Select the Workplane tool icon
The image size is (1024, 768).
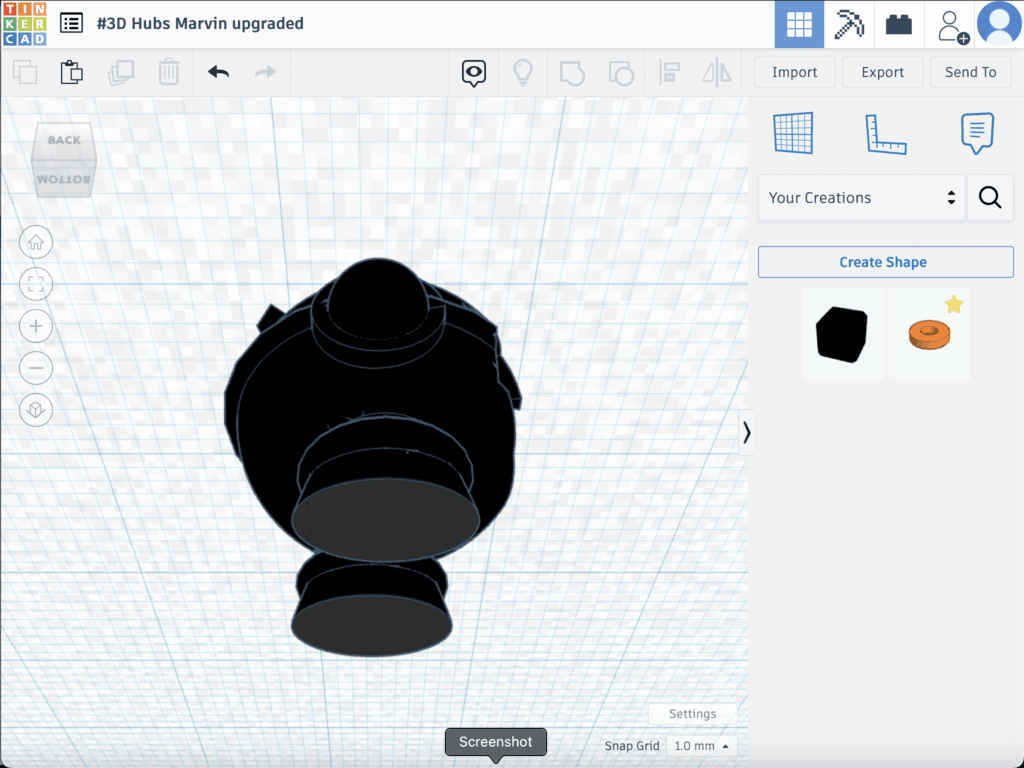tap(793, 133)
